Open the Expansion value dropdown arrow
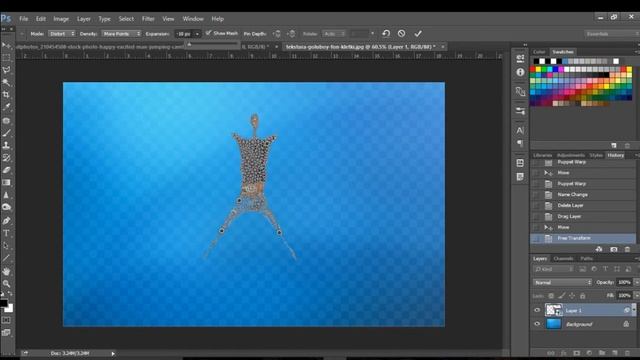640x360 pixels. [197, 34]
